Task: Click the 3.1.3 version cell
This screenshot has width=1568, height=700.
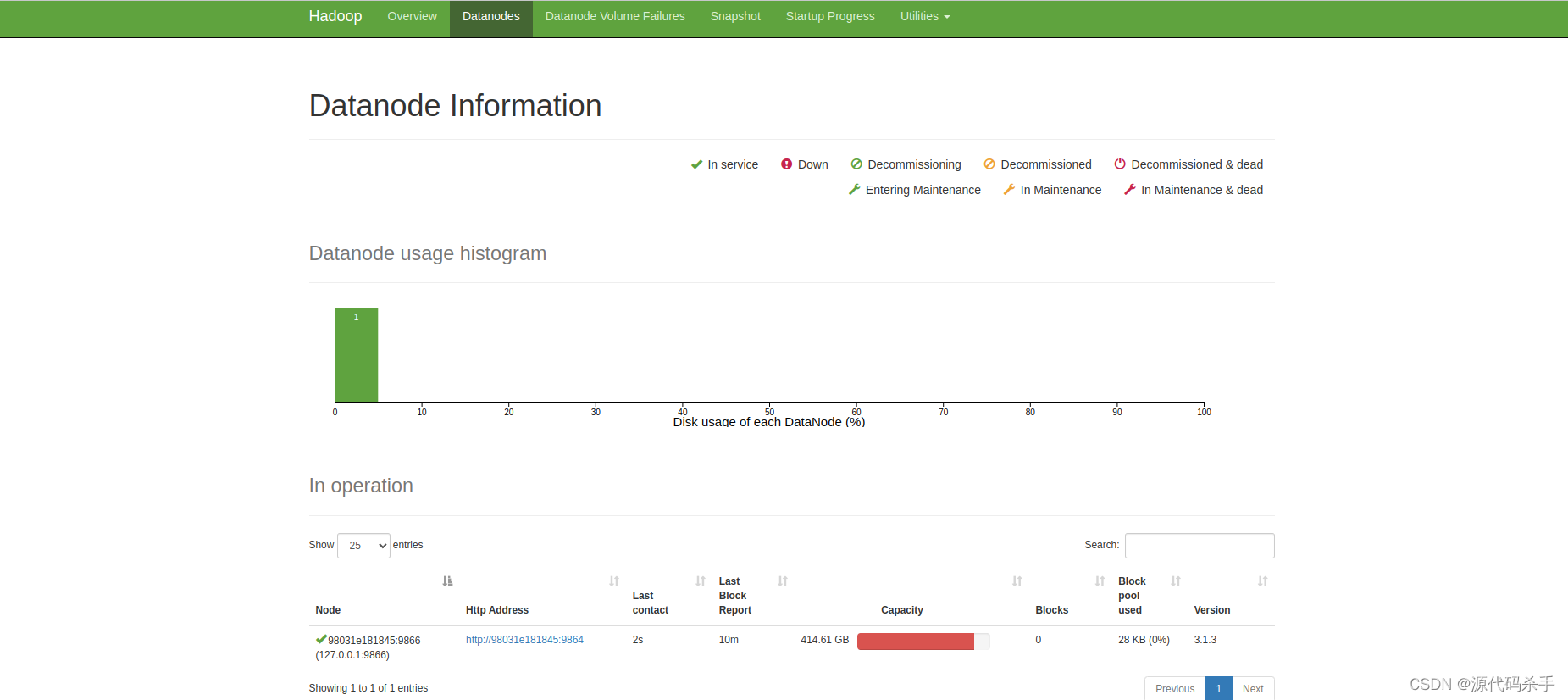Action: (x=1205, y=640)
